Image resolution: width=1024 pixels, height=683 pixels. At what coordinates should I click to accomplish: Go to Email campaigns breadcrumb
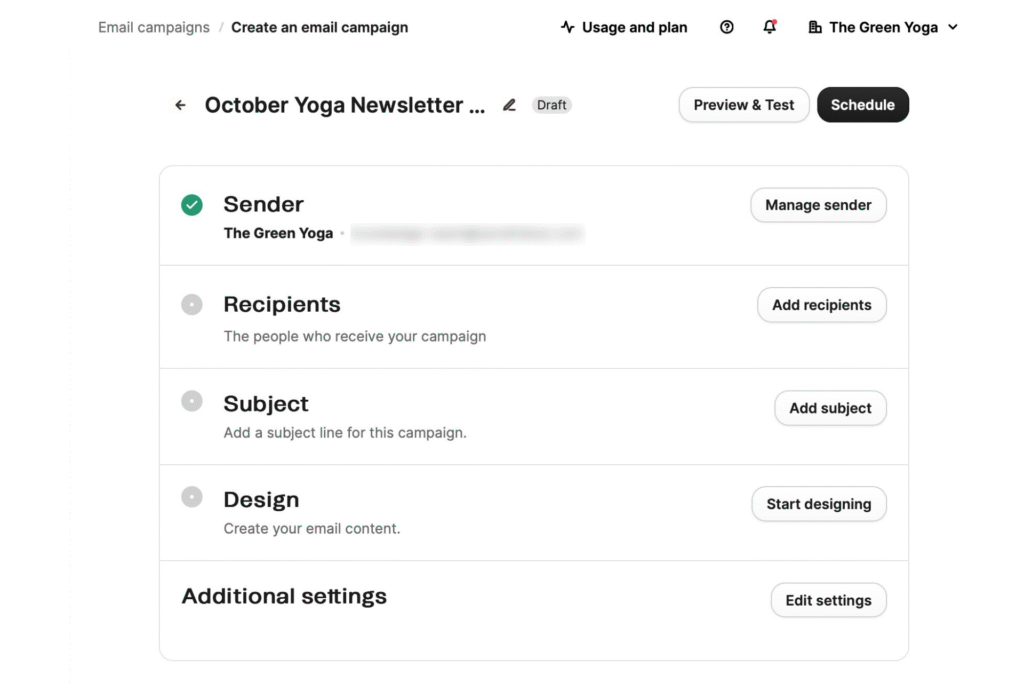click(154, 27)
